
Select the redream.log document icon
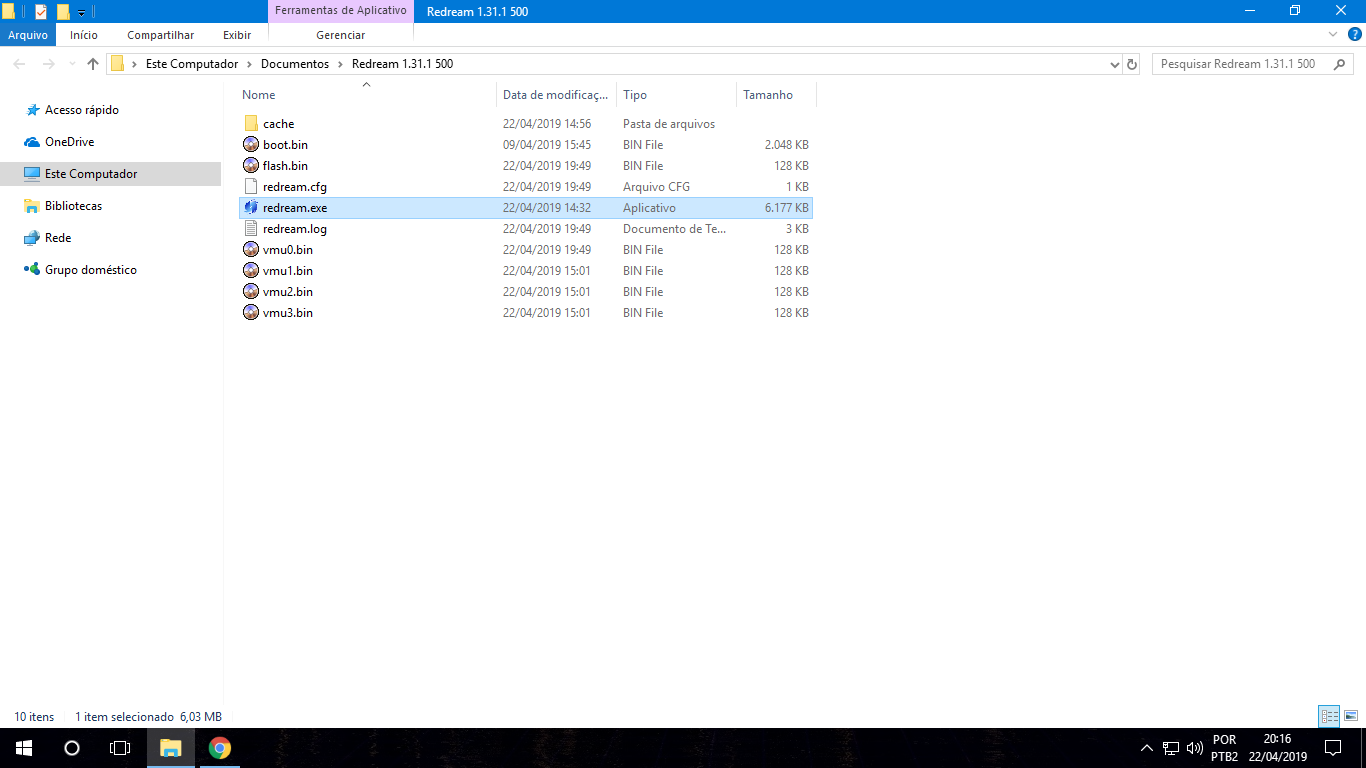251,229
